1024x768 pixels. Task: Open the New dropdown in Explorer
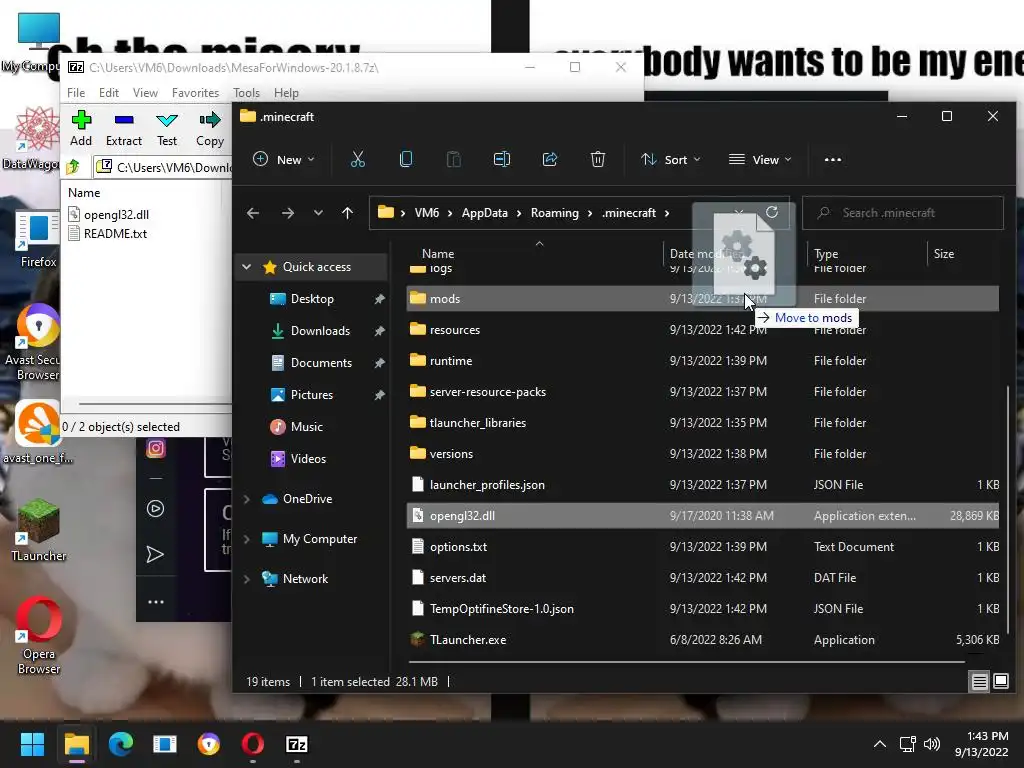(284, 159)
